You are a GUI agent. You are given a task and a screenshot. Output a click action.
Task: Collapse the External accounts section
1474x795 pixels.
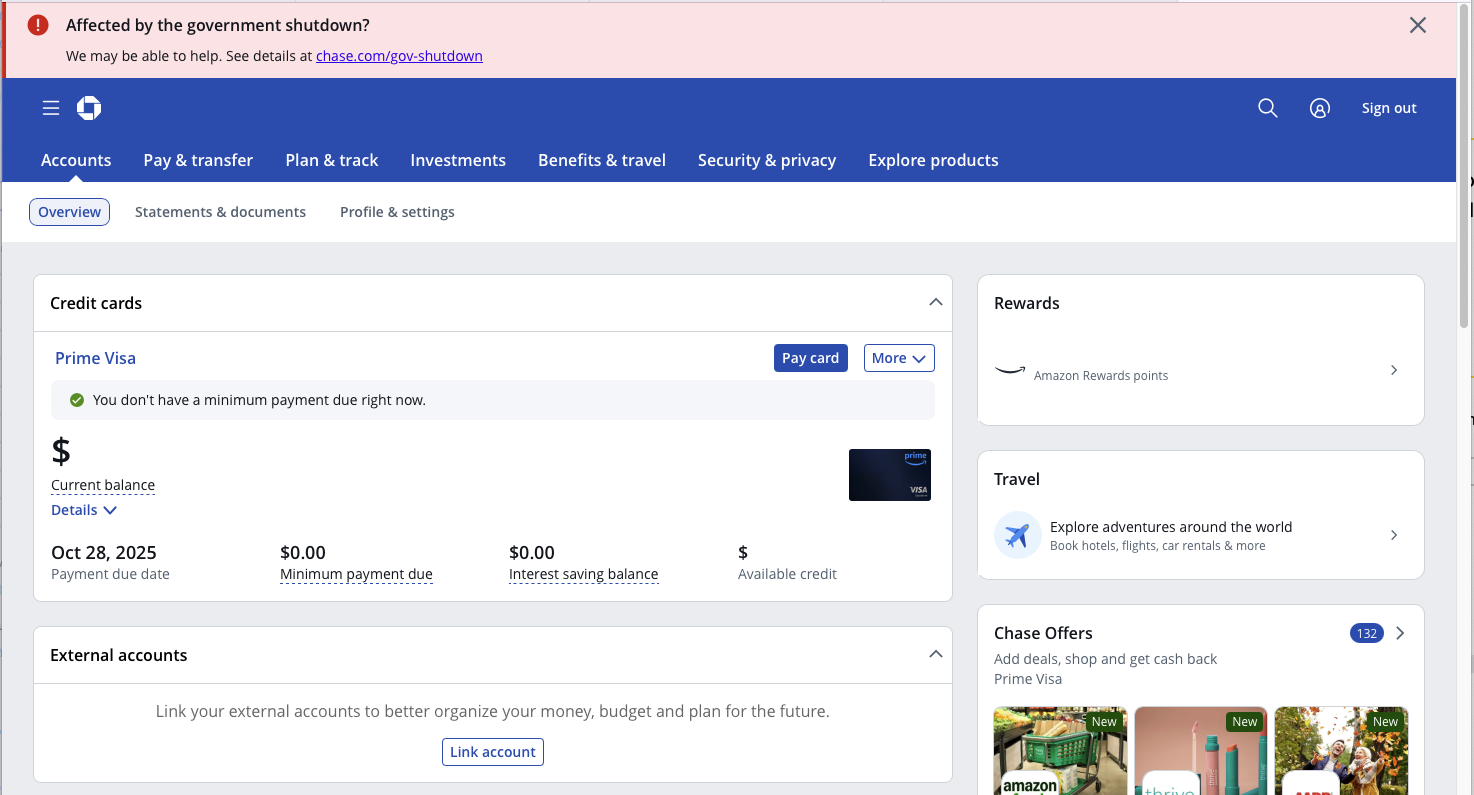coord(935,654)
